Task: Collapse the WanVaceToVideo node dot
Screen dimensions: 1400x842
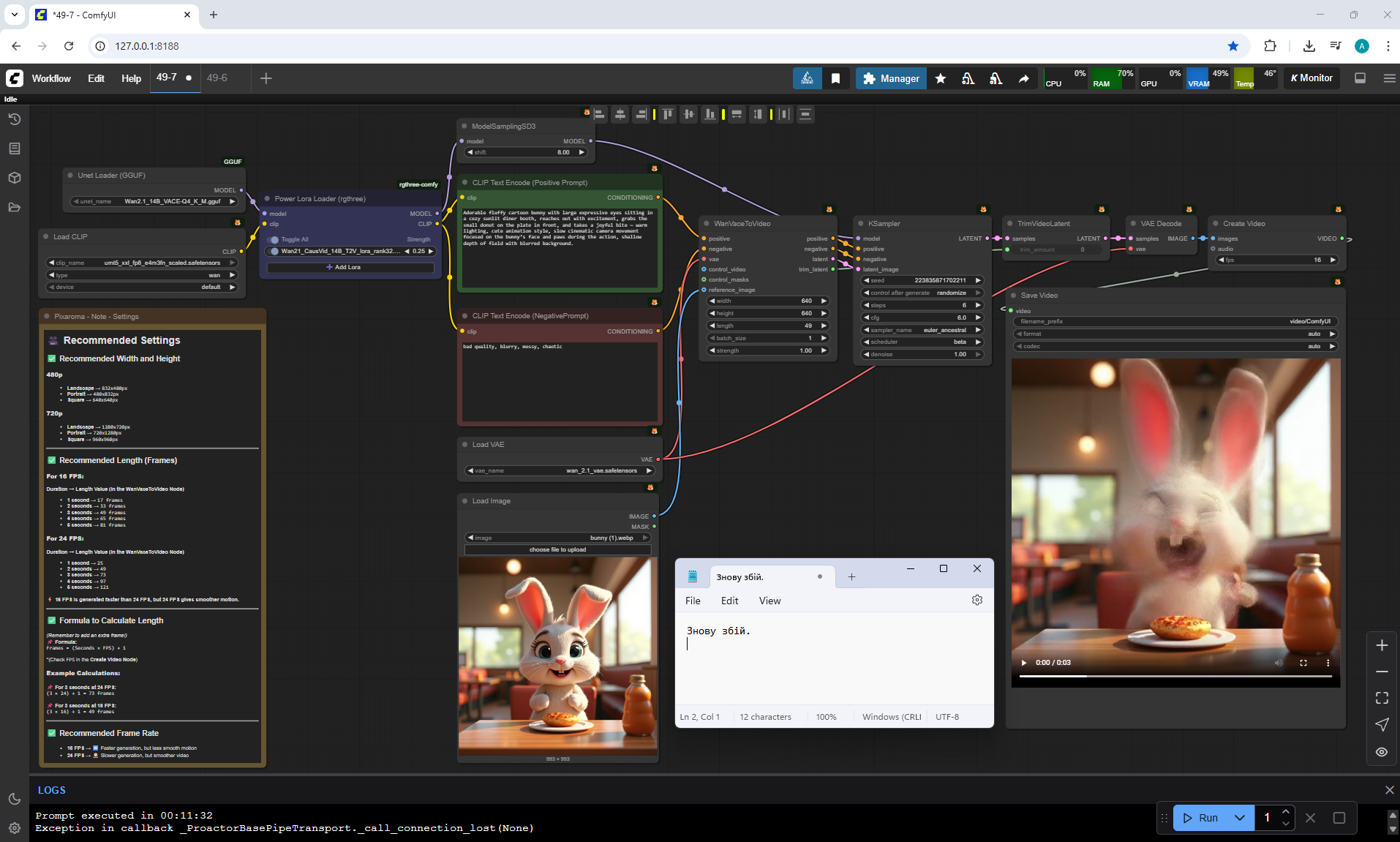Action: [x=707, y=224]
